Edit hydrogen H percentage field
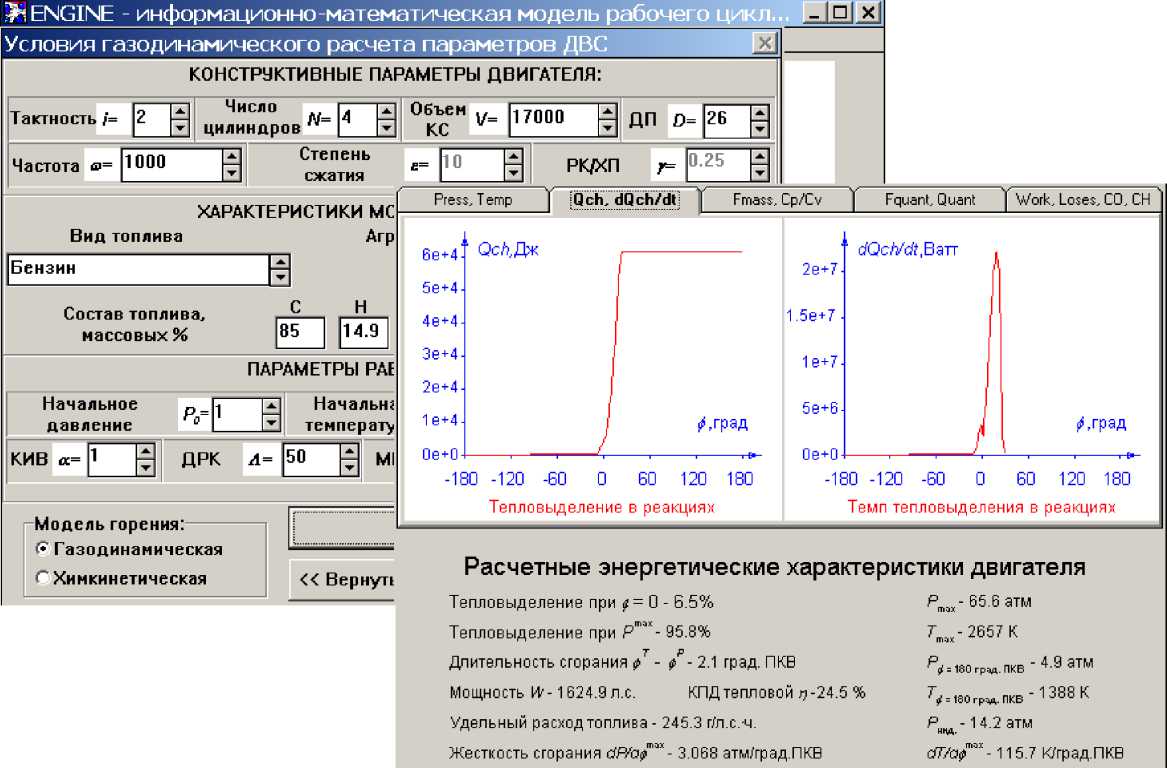The height and width of the screenshot is (768, 1167). (x=363, y=333)
